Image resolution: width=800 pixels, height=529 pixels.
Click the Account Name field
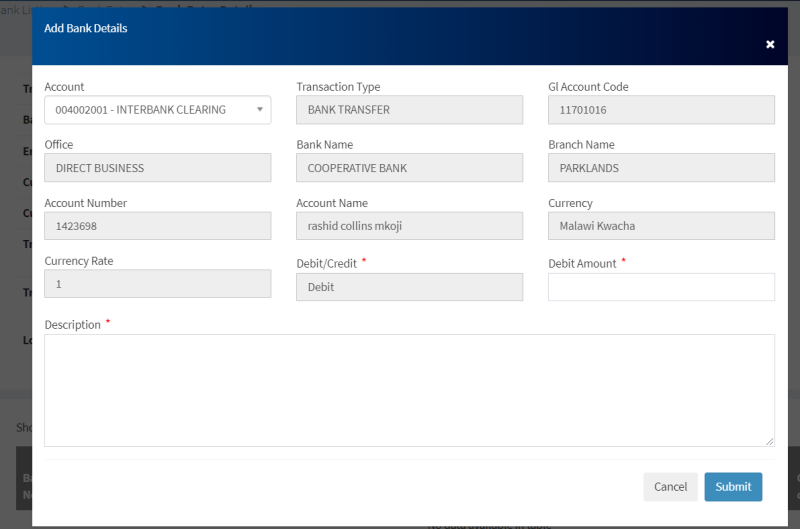409,226
